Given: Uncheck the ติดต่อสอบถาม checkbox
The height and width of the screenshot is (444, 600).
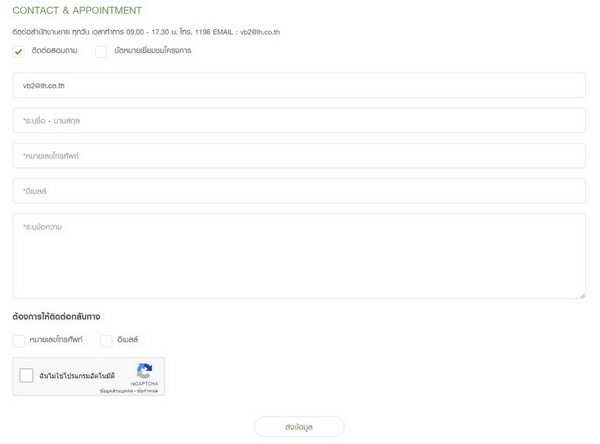Looking at the screenshot, I should click(19, 52).
